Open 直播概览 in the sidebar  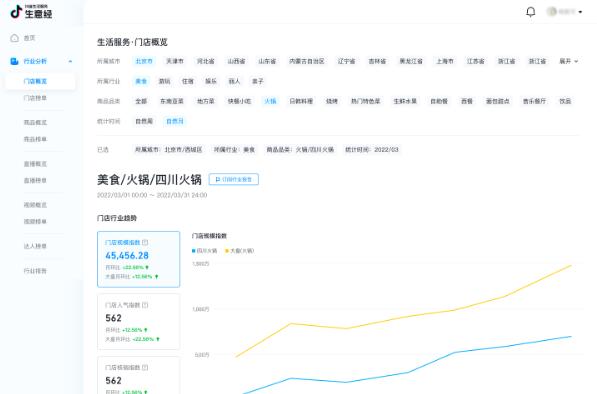point(35,164)
